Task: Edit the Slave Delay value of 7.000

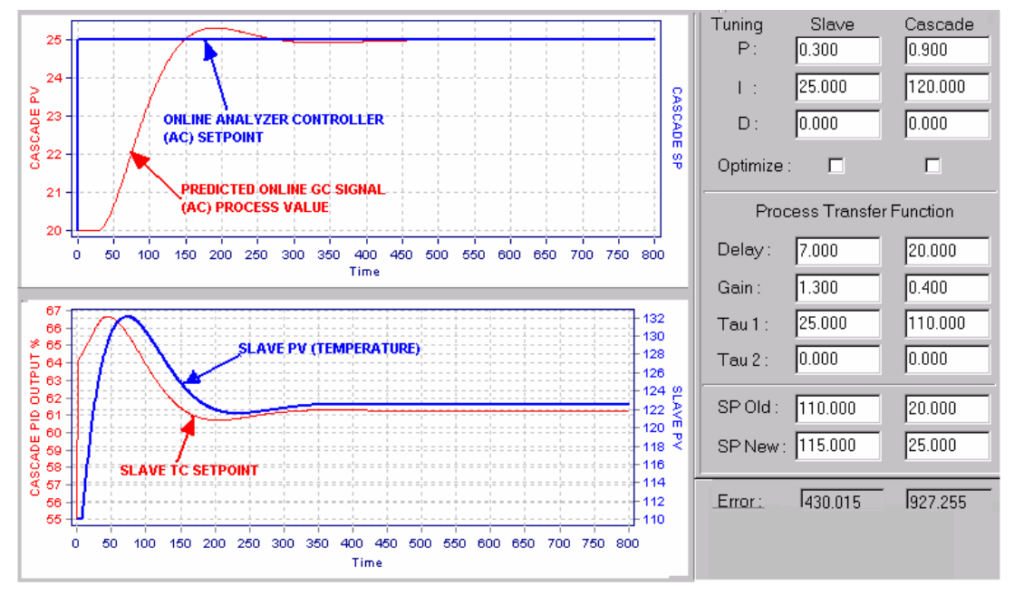Action: [837, 250]
